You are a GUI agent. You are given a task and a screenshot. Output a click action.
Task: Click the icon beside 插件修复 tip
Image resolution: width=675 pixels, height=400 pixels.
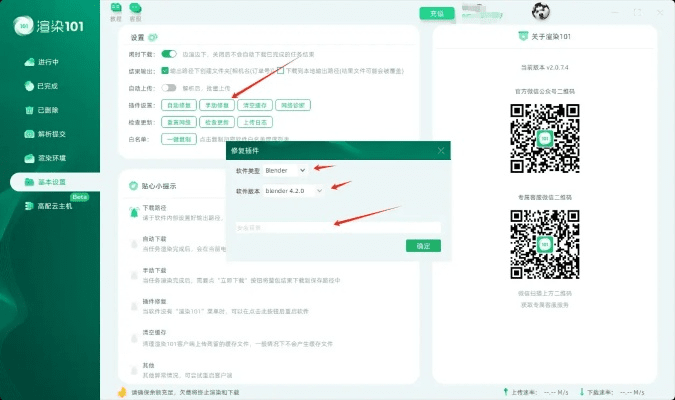tap(134, 306)
